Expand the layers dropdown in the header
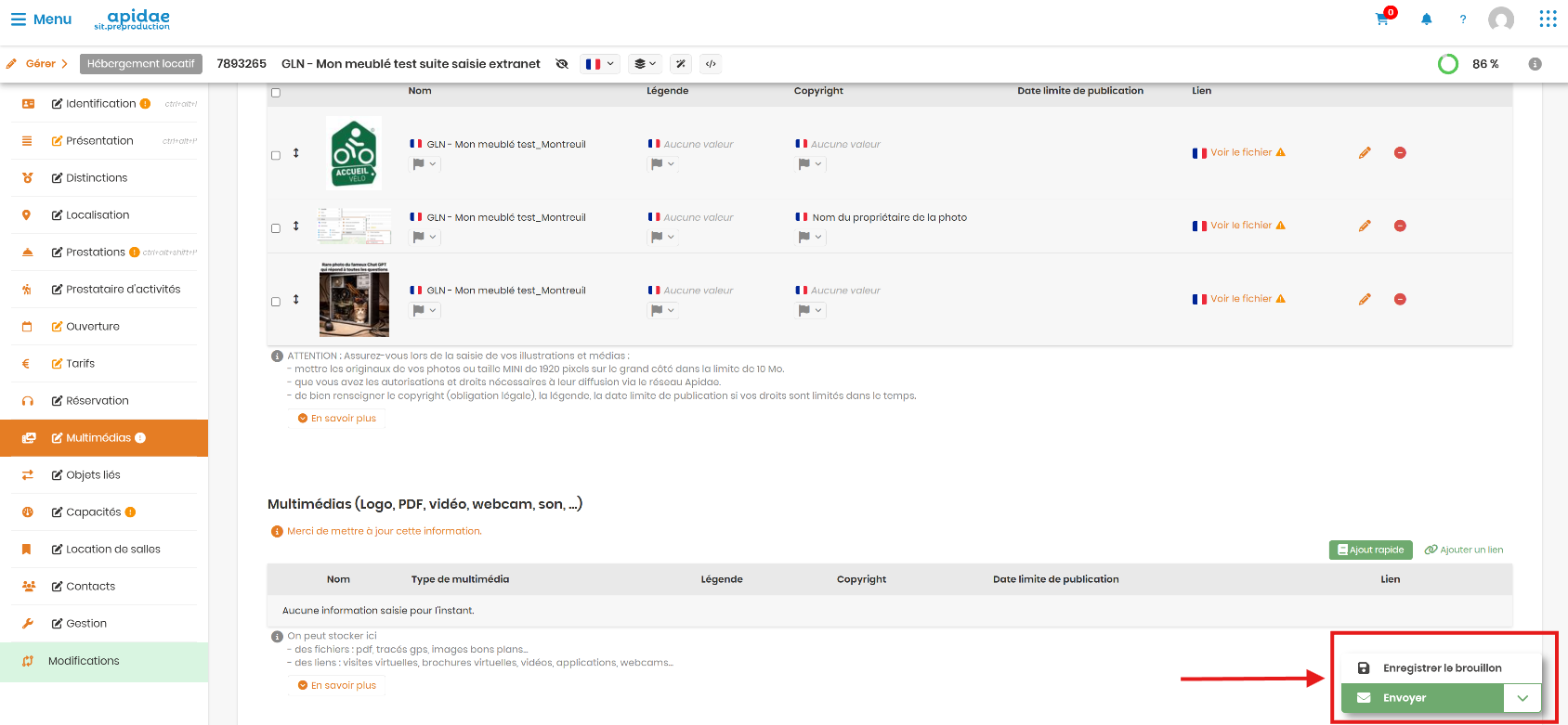The image size is (1568, 725). [x=646, y=64]
